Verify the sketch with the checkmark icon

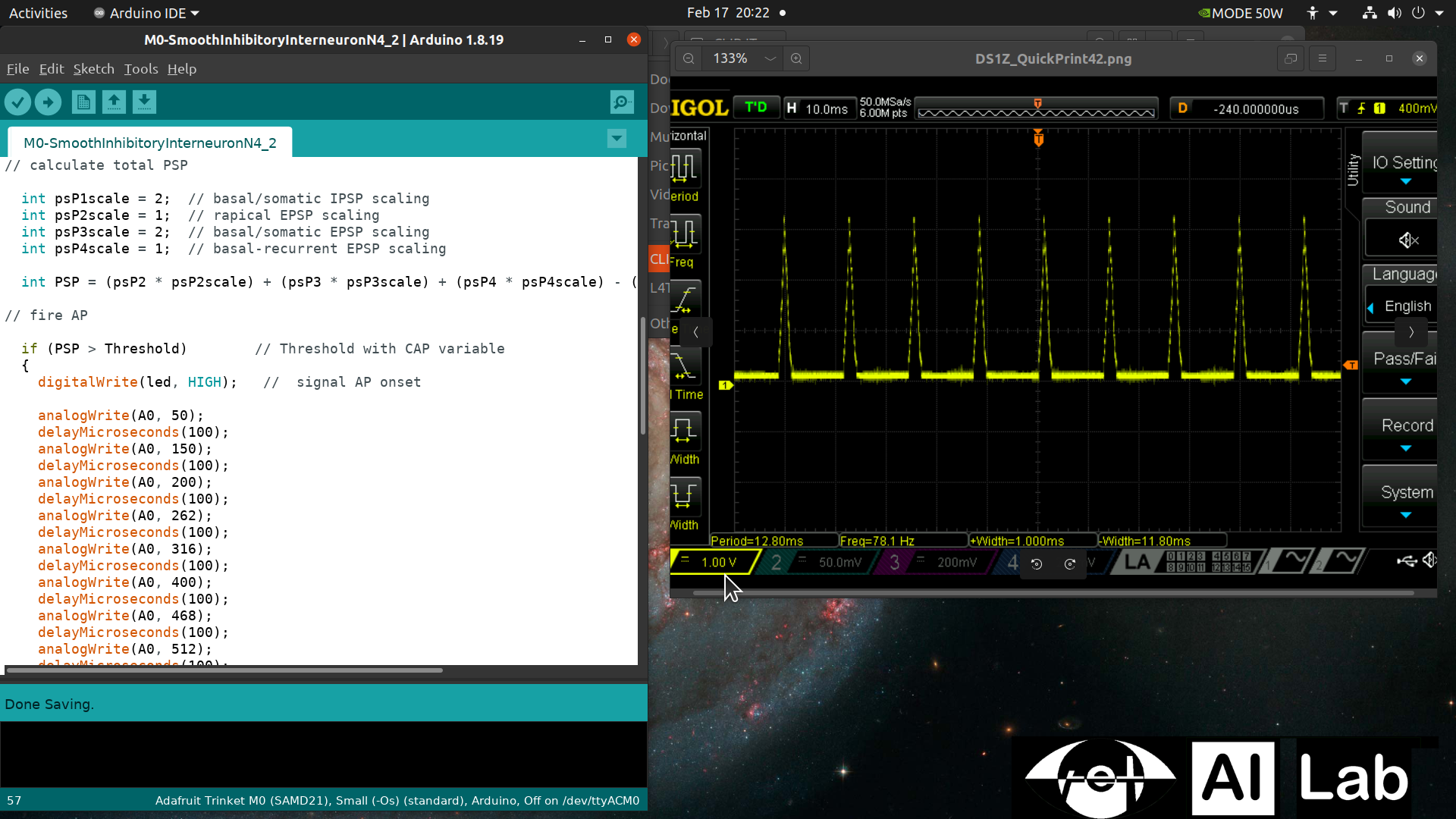coord(17,102)
